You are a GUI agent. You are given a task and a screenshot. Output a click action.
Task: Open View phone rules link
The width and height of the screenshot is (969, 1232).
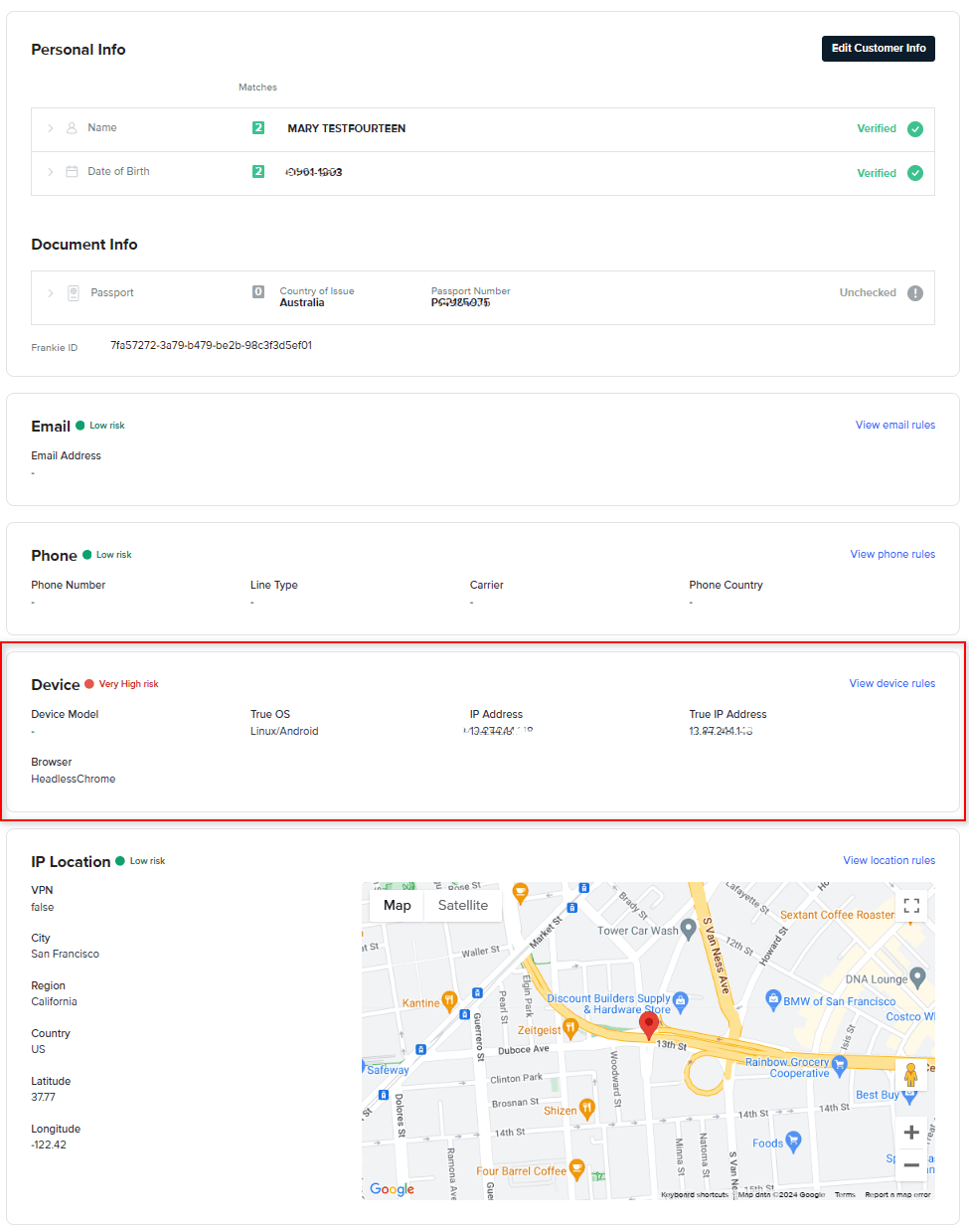pos(892,555)
